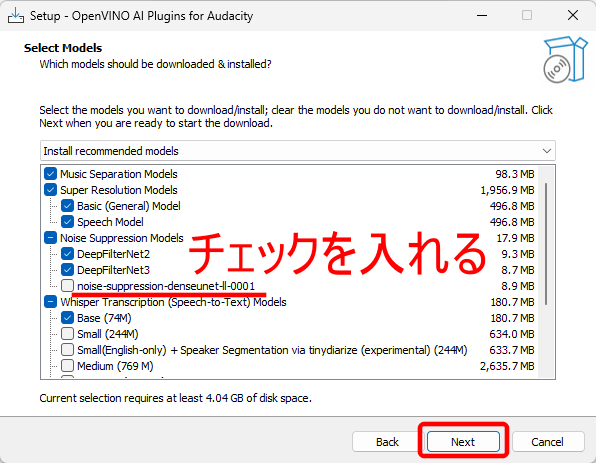The height and width of the screenshot is (463, 596).
Task: Close the Setup window
Action: (x=573, y=15)
